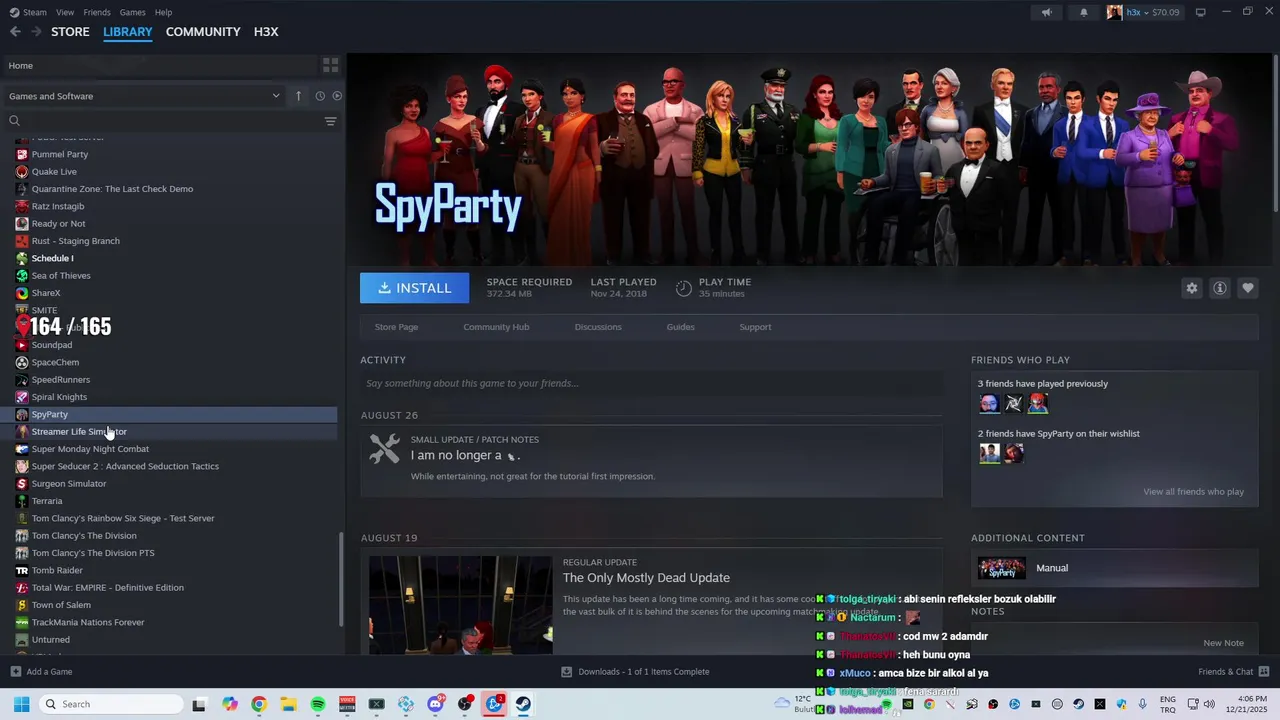Toggle sort by recent activity clock
The height and width of the screenshot is (720, 1280).
tap(320, 96)
